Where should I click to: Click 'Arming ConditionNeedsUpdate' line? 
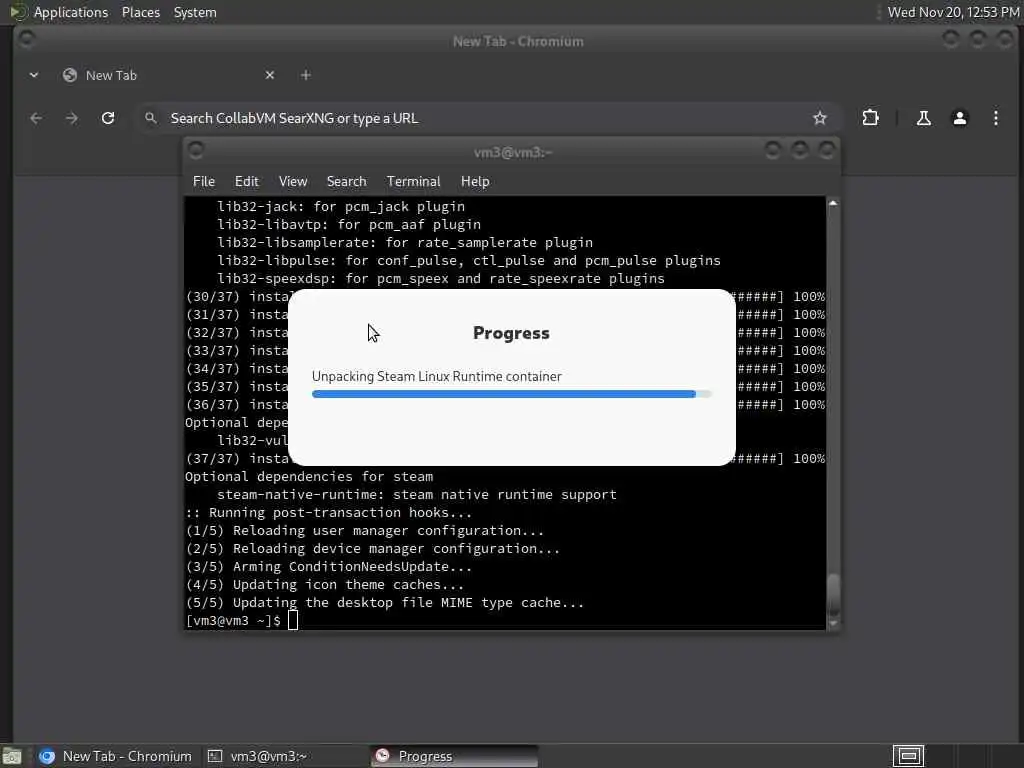(328, 567)
